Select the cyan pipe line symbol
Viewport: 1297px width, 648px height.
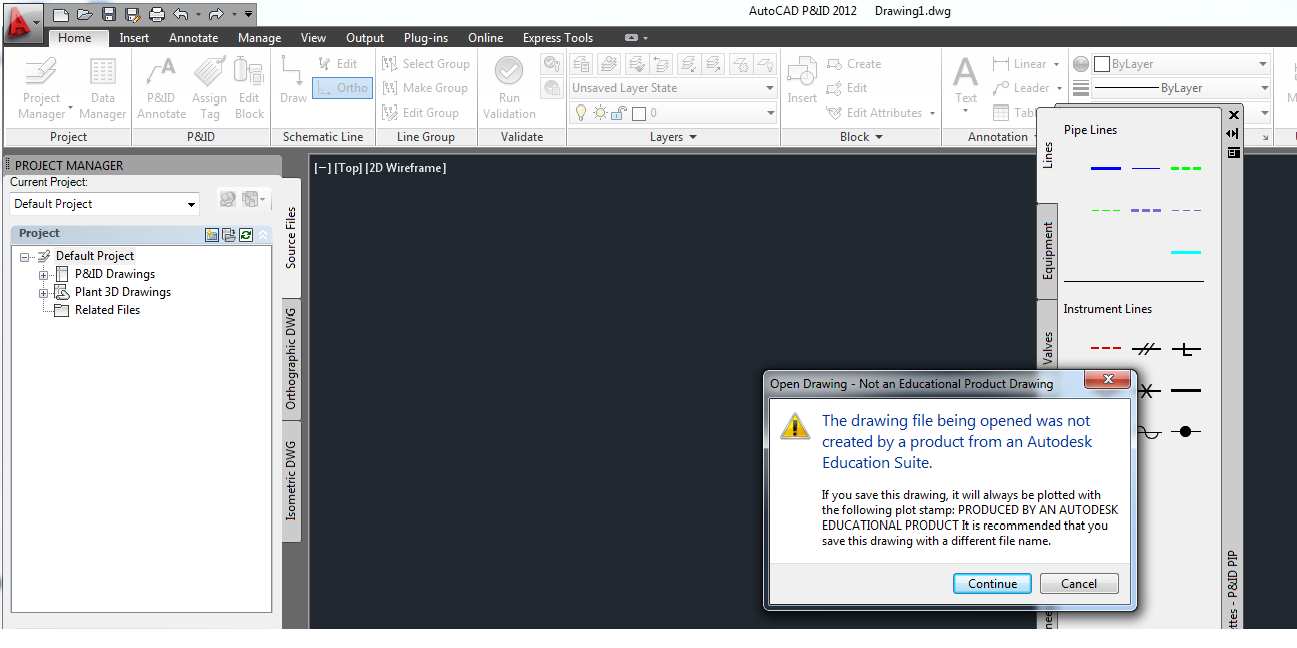(x=1186, y=252)
